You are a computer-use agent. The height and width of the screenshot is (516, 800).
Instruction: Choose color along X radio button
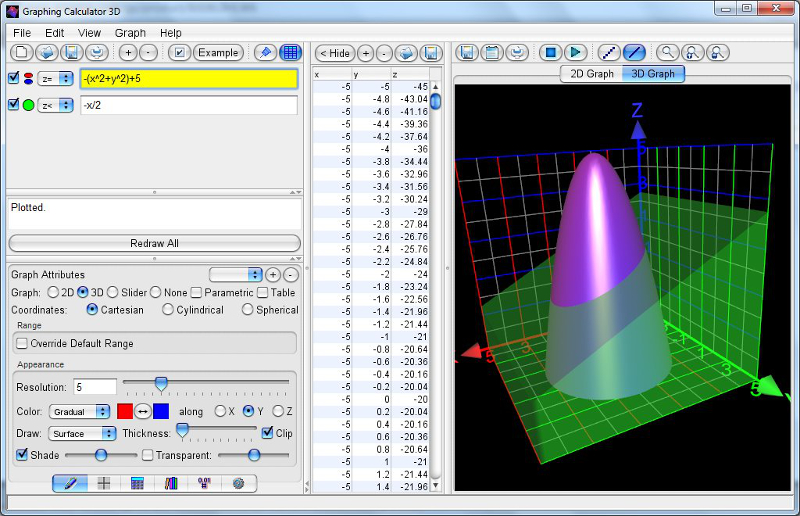220,411
